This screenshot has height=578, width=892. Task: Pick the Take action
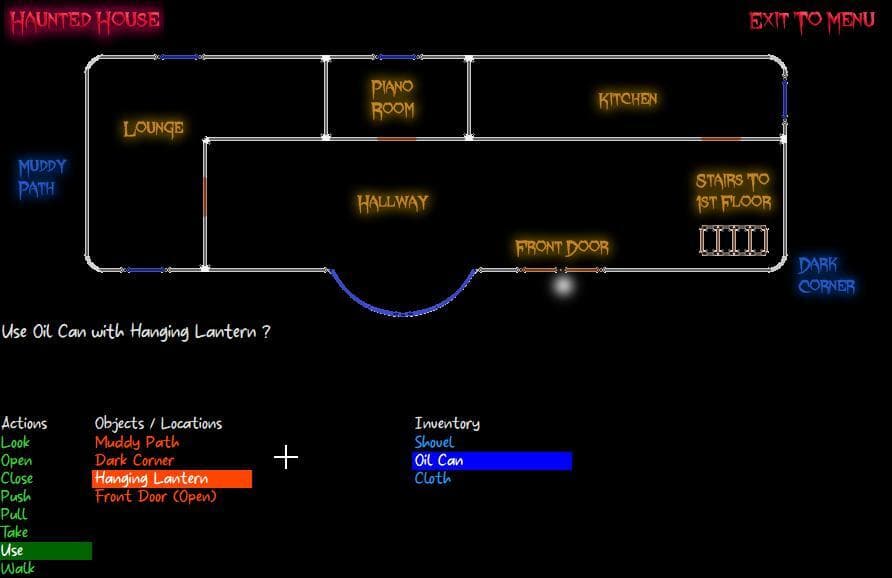15,532
